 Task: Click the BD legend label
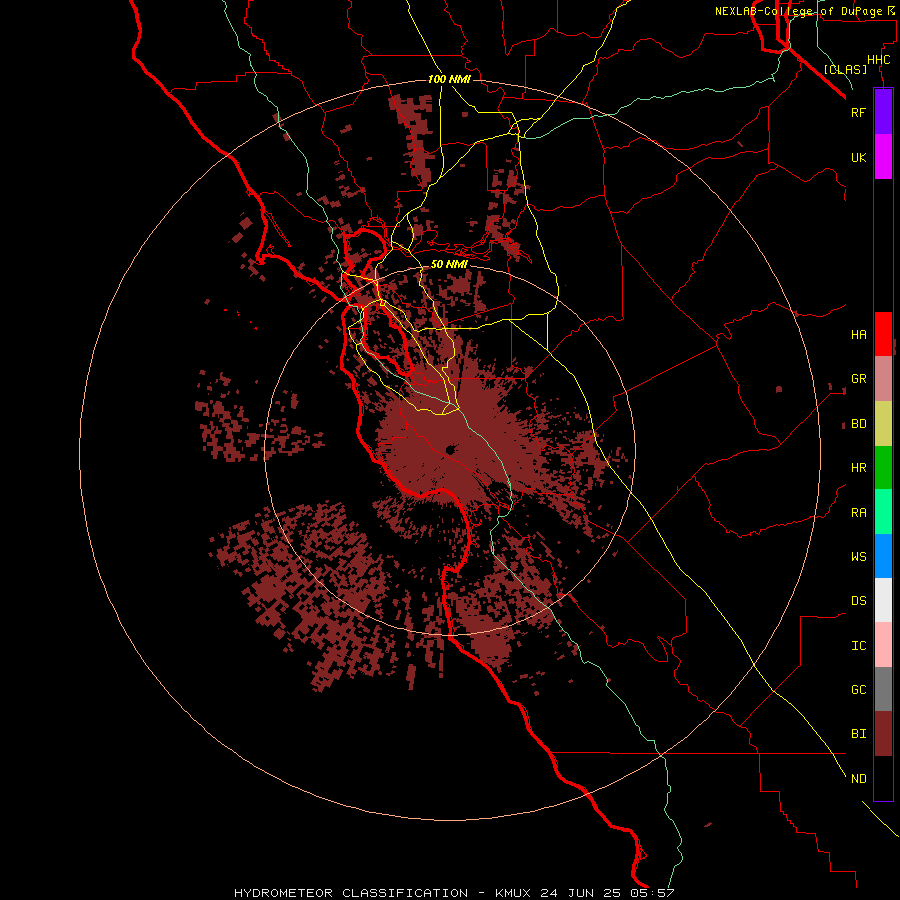[x=858, y=424]
